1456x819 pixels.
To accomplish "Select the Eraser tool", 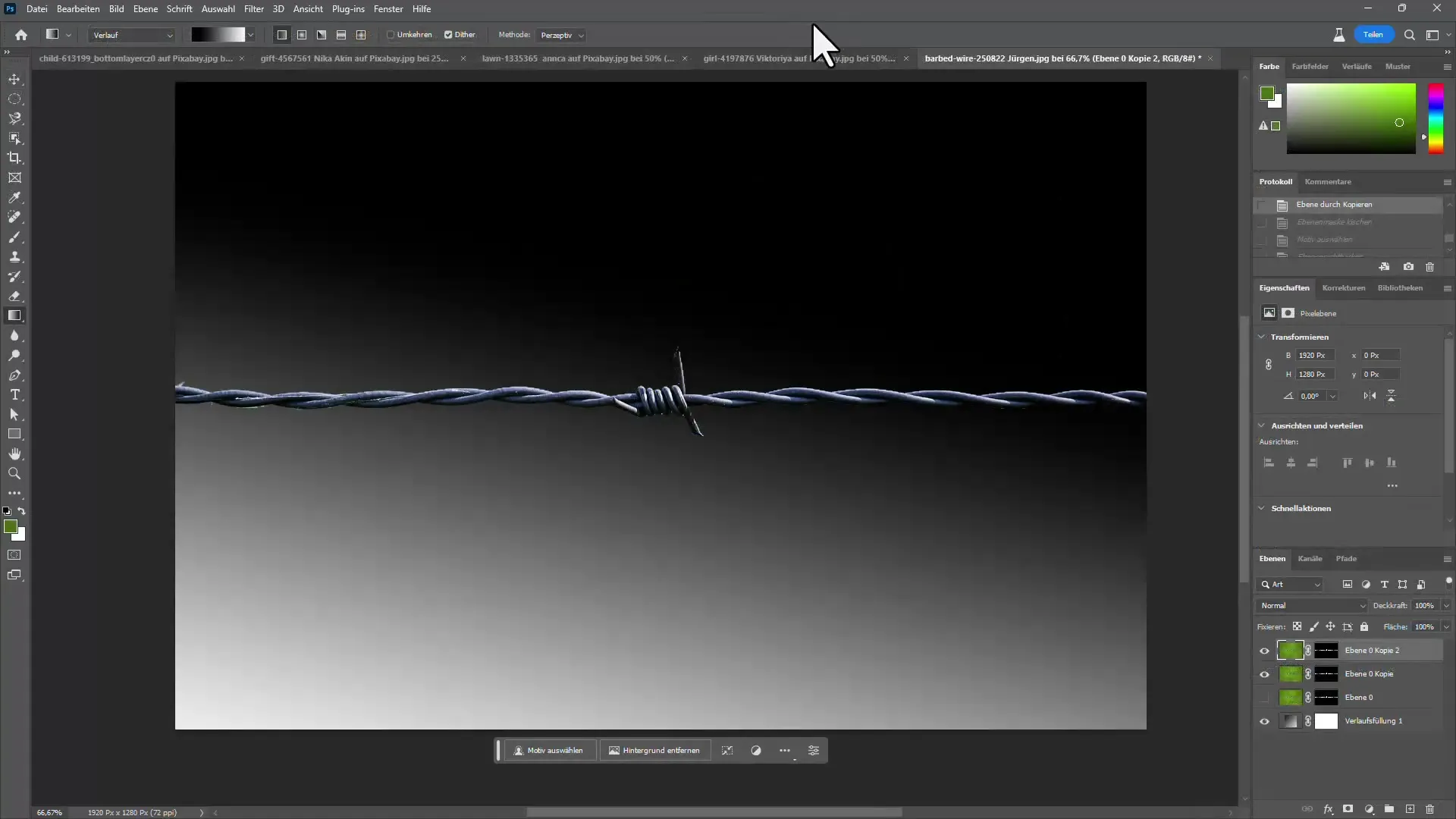I will [14, 297].
